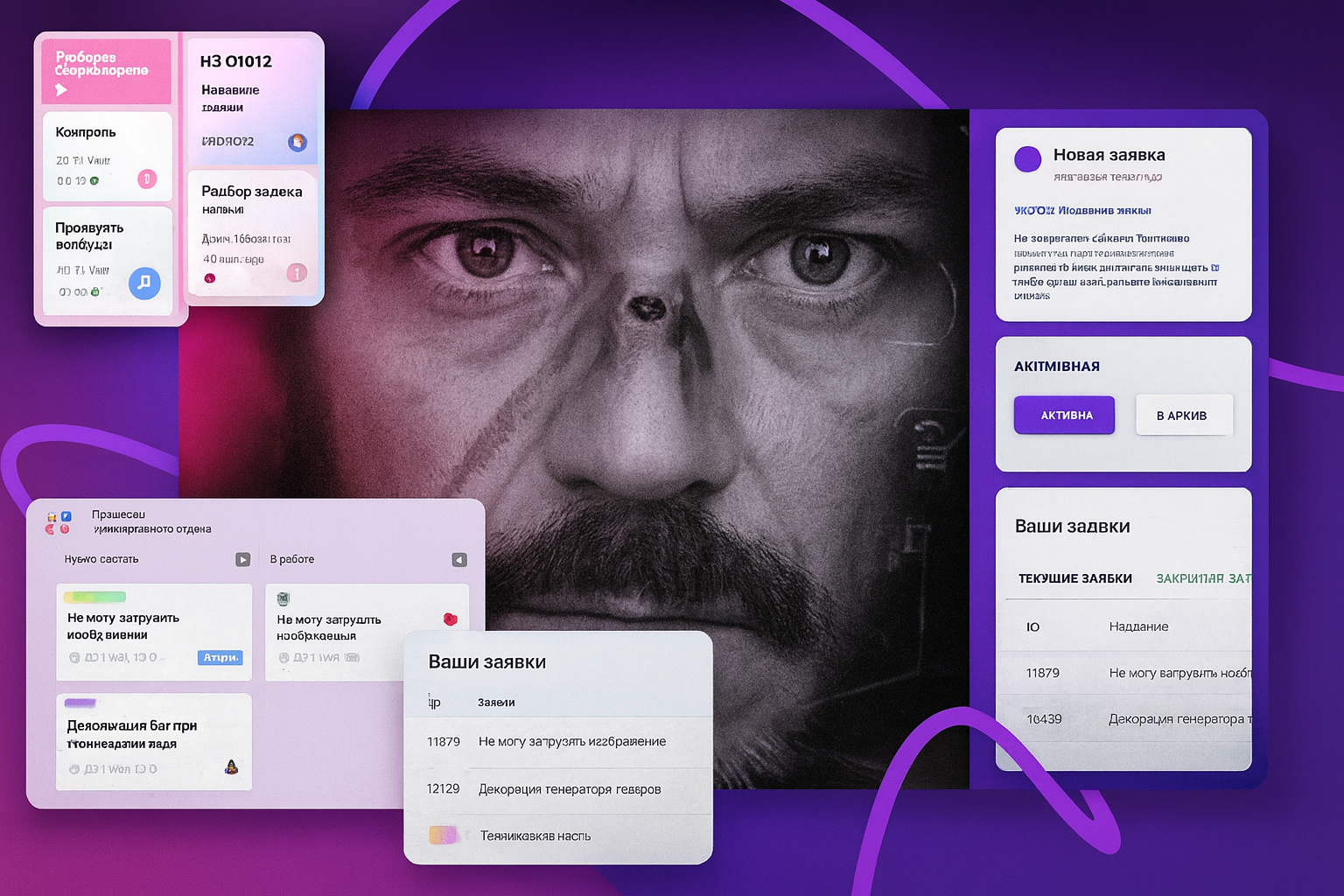This screenshot has height=896, width=1344.
Task: Select the purple АКТИВНА status option
Action: pyautogui.click(x=1064, y=416)
